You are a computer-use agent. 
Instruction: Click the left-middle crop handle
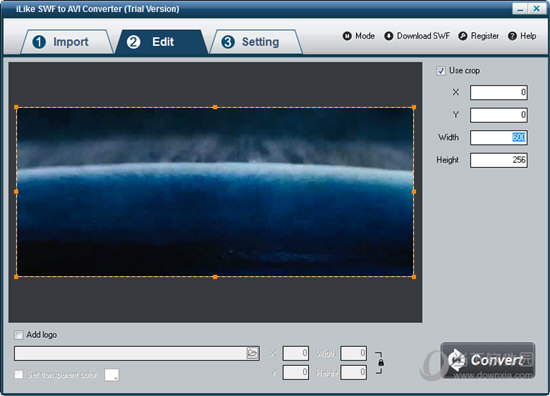click(x=16, y=192)
